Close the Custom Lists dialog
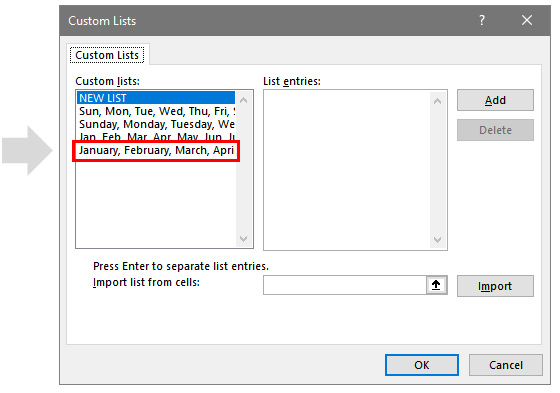The image size is (560, 393). pos(527,20)
